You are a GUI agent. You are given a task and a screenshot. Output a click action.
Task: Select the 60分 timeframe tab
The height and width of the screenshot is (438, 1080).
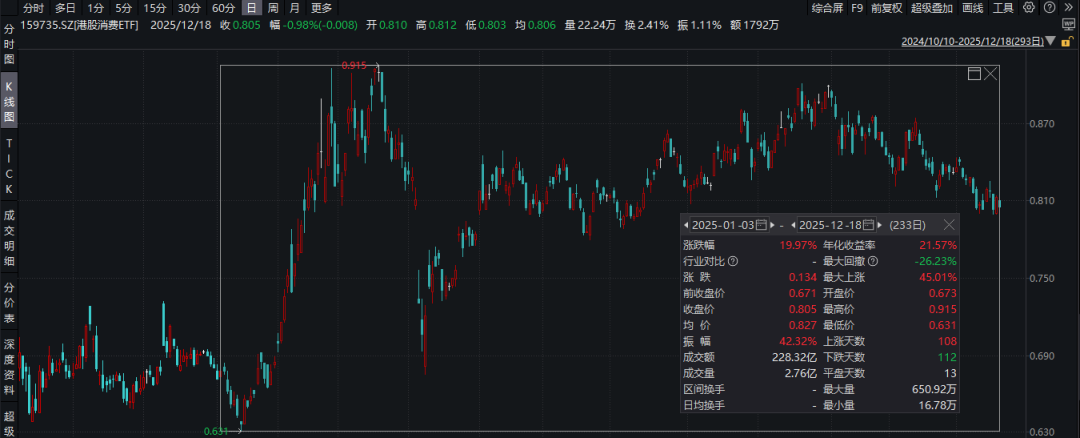[x=223, y=7]
